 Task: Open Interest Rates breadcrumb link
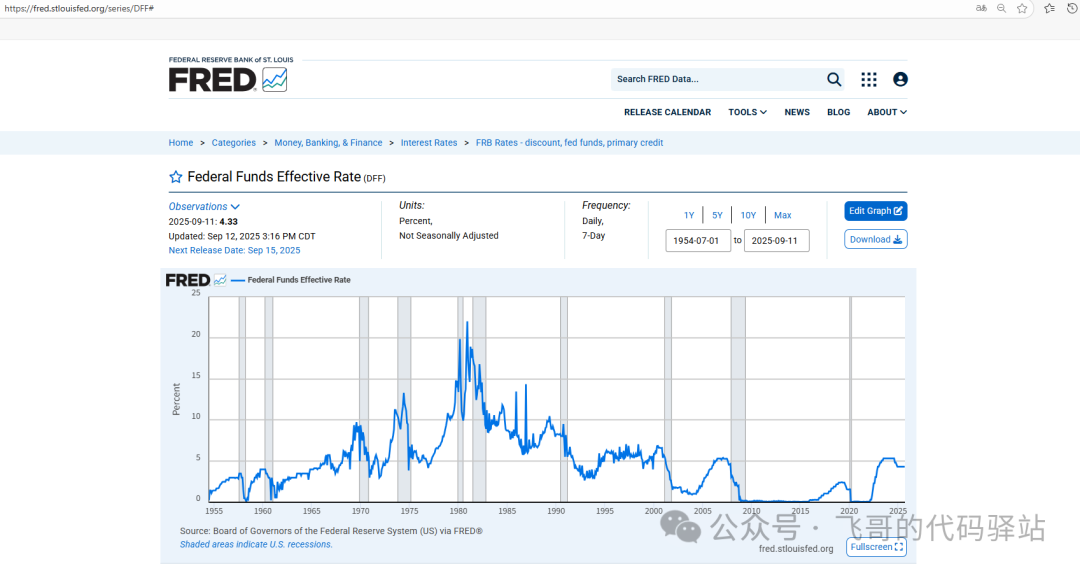pos(429,143)
